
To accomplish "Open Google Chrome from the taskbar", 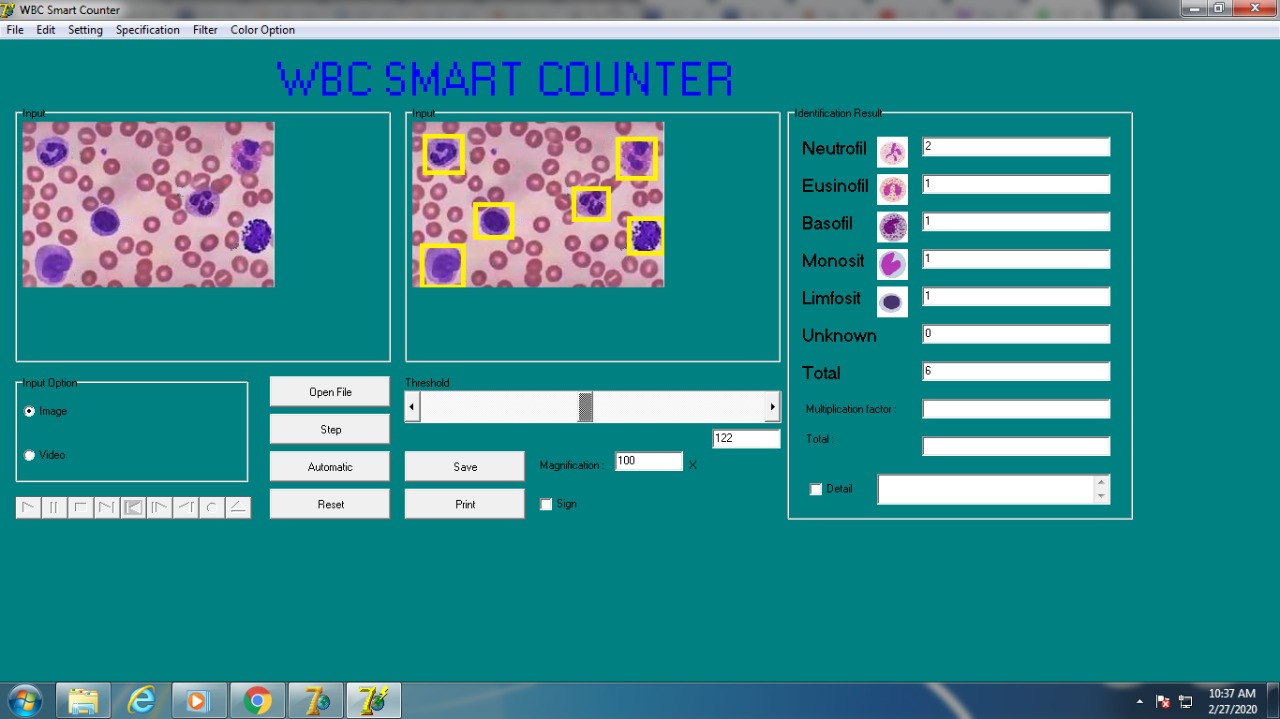I will (257, 701).
